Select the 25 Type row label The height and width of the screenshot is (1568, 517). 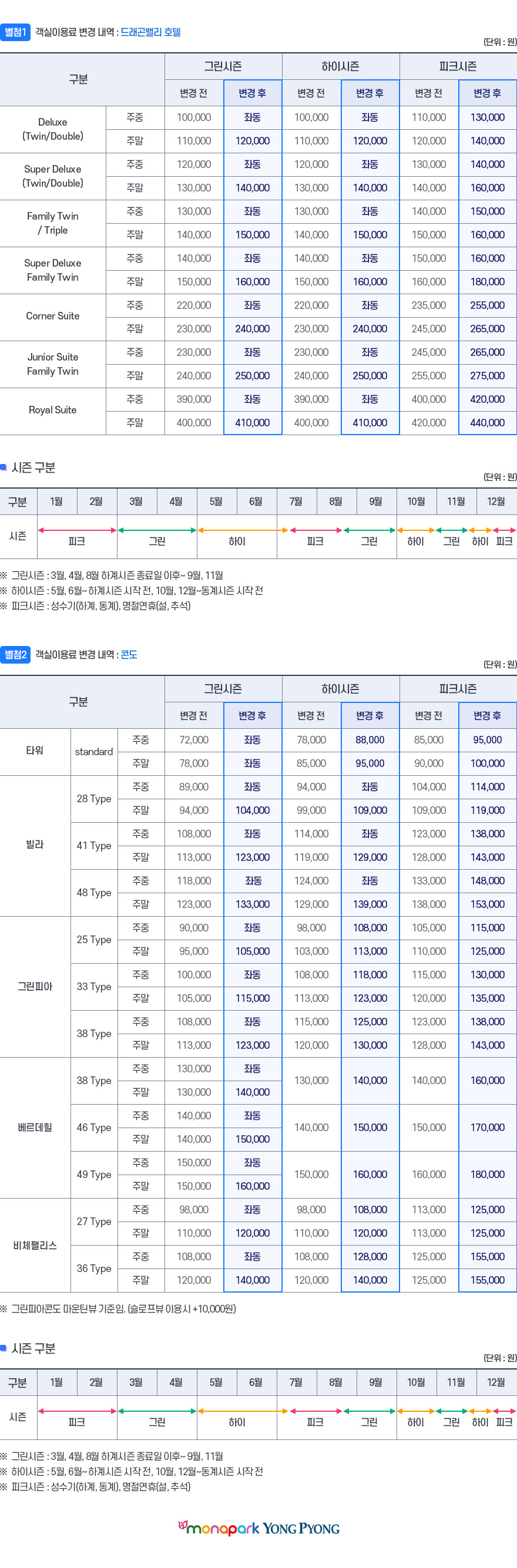click(x=94, y=939)
